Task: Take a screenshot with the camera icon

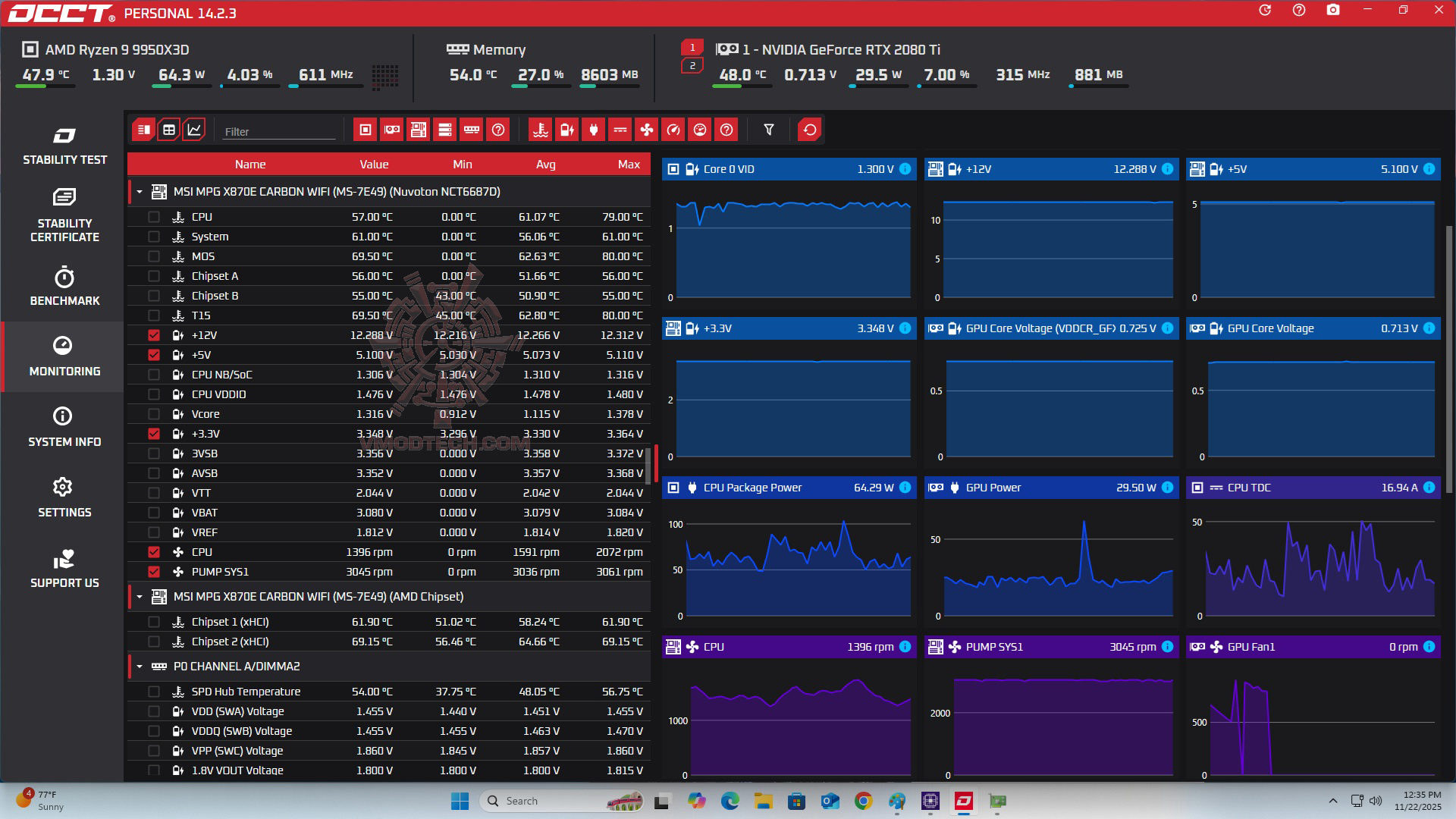Action: click(x=1332, y=11)
